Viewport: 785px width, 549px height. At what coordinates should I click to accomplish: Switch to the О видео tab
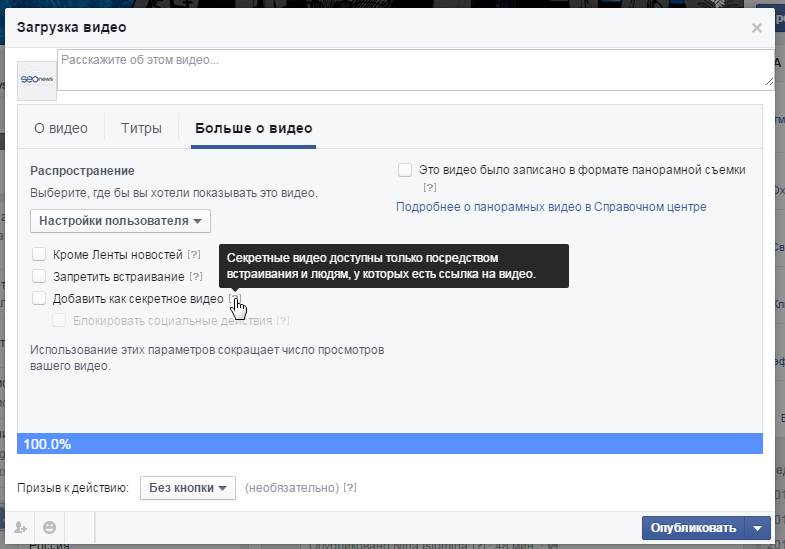pyautogui.click(x=61, y=129)
